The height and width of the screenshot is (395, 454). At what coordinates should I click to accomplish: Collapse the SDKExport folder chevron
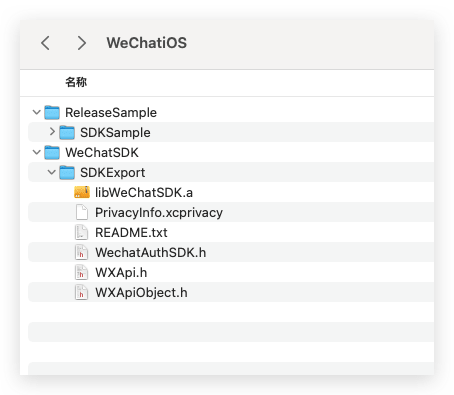coord(51,172)
